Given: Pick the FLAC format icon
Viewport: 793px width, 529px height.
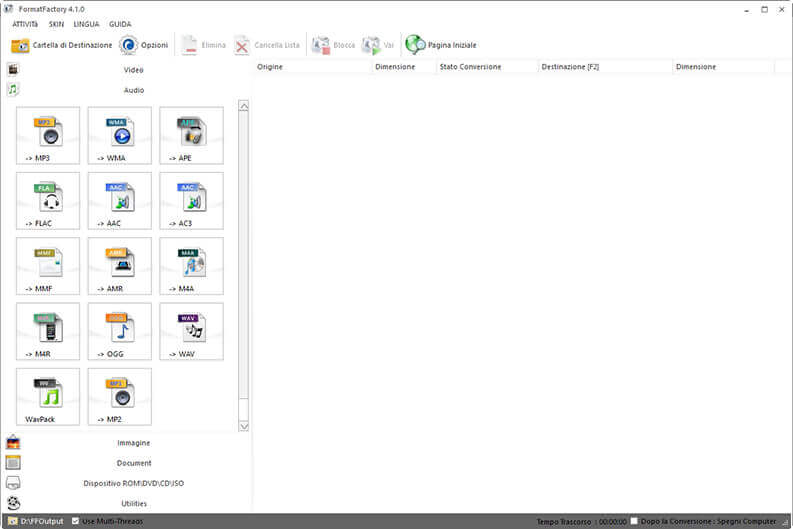Looking at the screenshot, I should [48, 200].
